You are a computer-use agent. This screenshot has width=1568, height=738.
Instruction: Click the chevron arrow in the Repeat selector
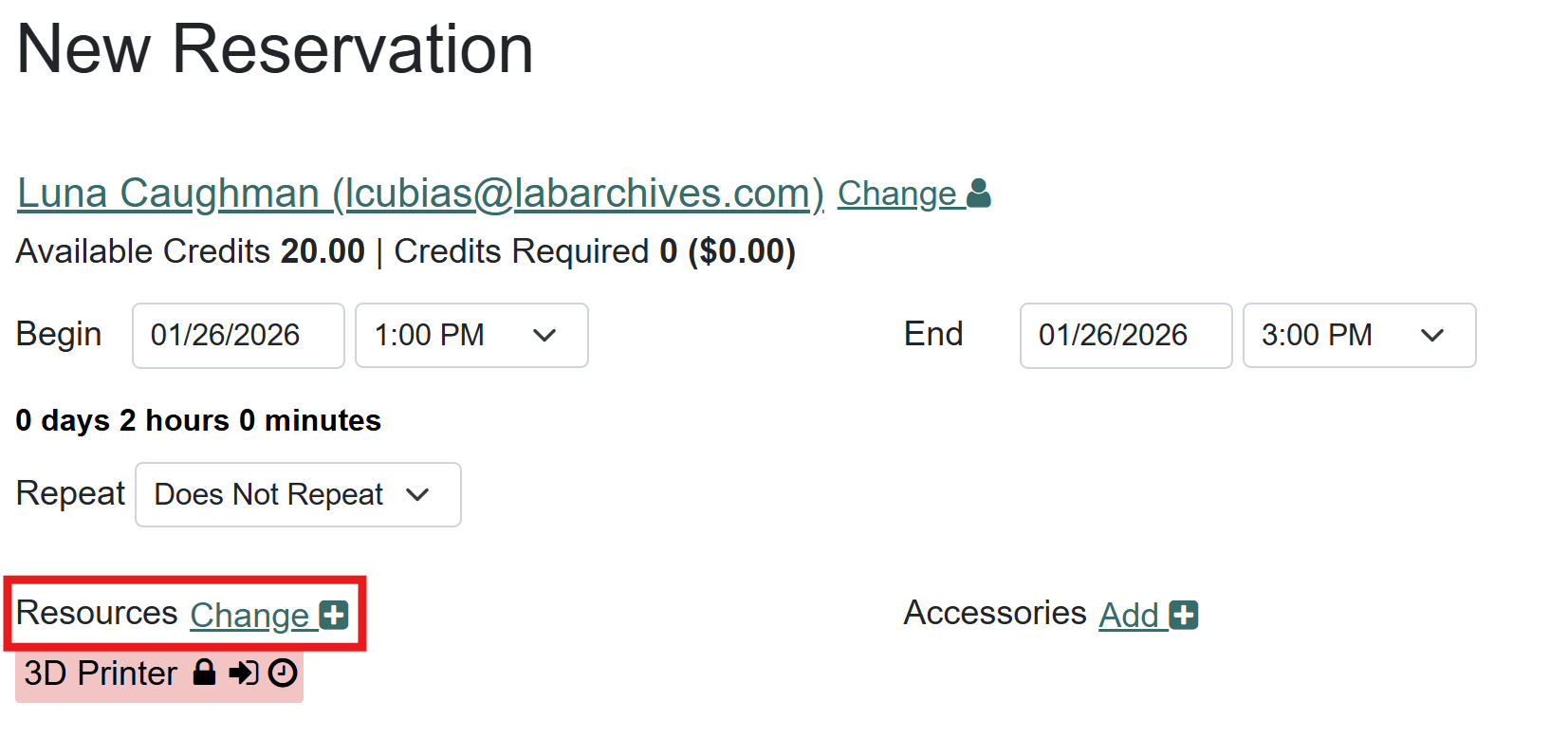417,494
